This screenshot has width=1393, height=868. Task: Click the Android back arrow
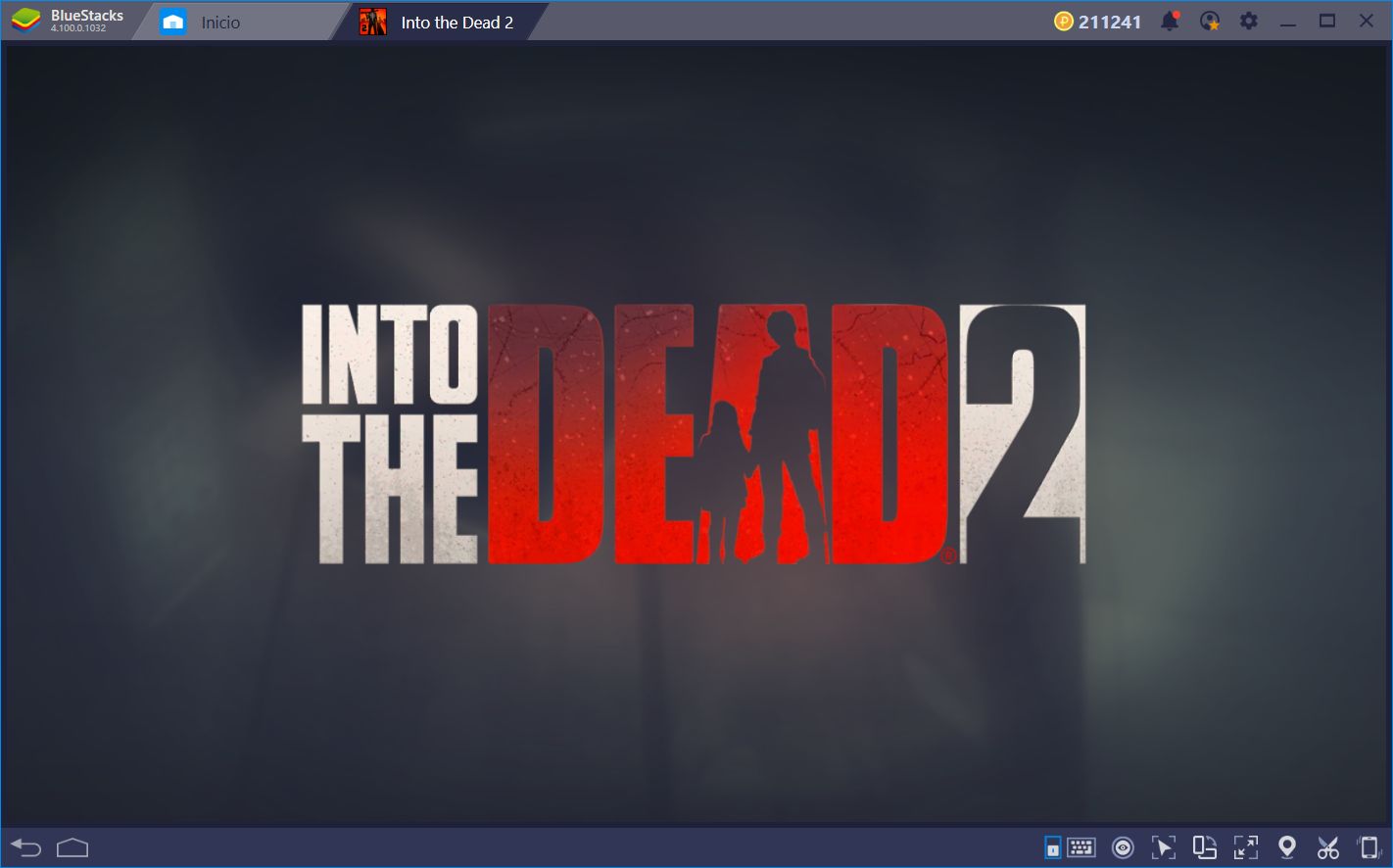coord(26,847)
